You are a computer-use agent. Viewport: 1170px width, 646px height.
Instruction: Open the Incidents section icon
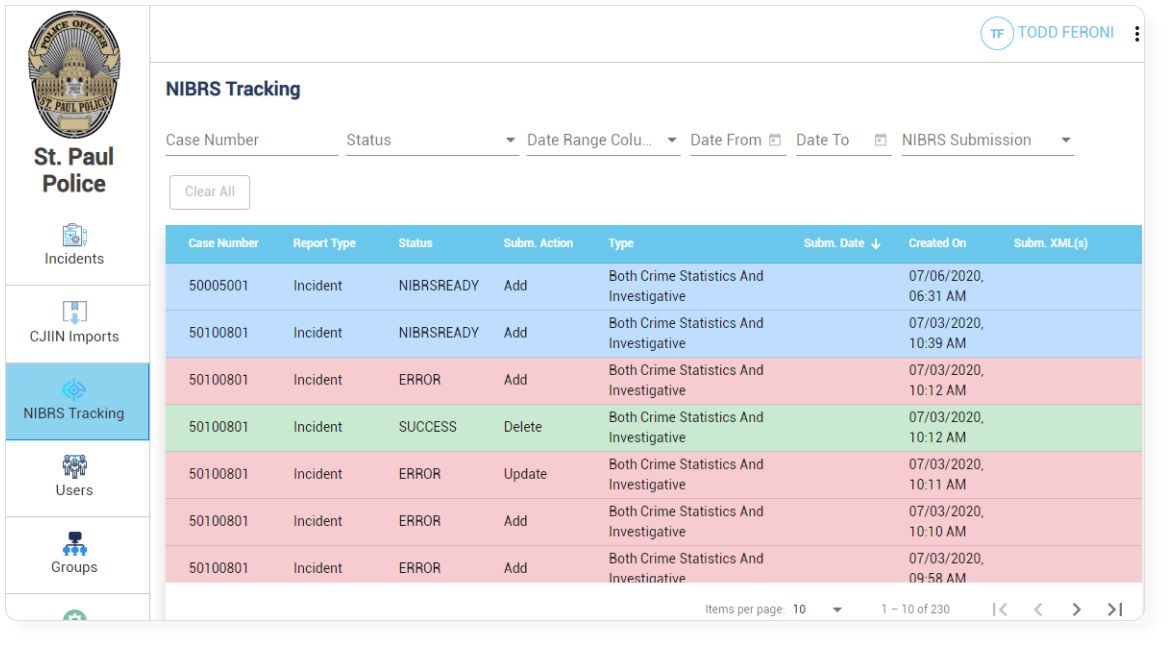point(74,235)
